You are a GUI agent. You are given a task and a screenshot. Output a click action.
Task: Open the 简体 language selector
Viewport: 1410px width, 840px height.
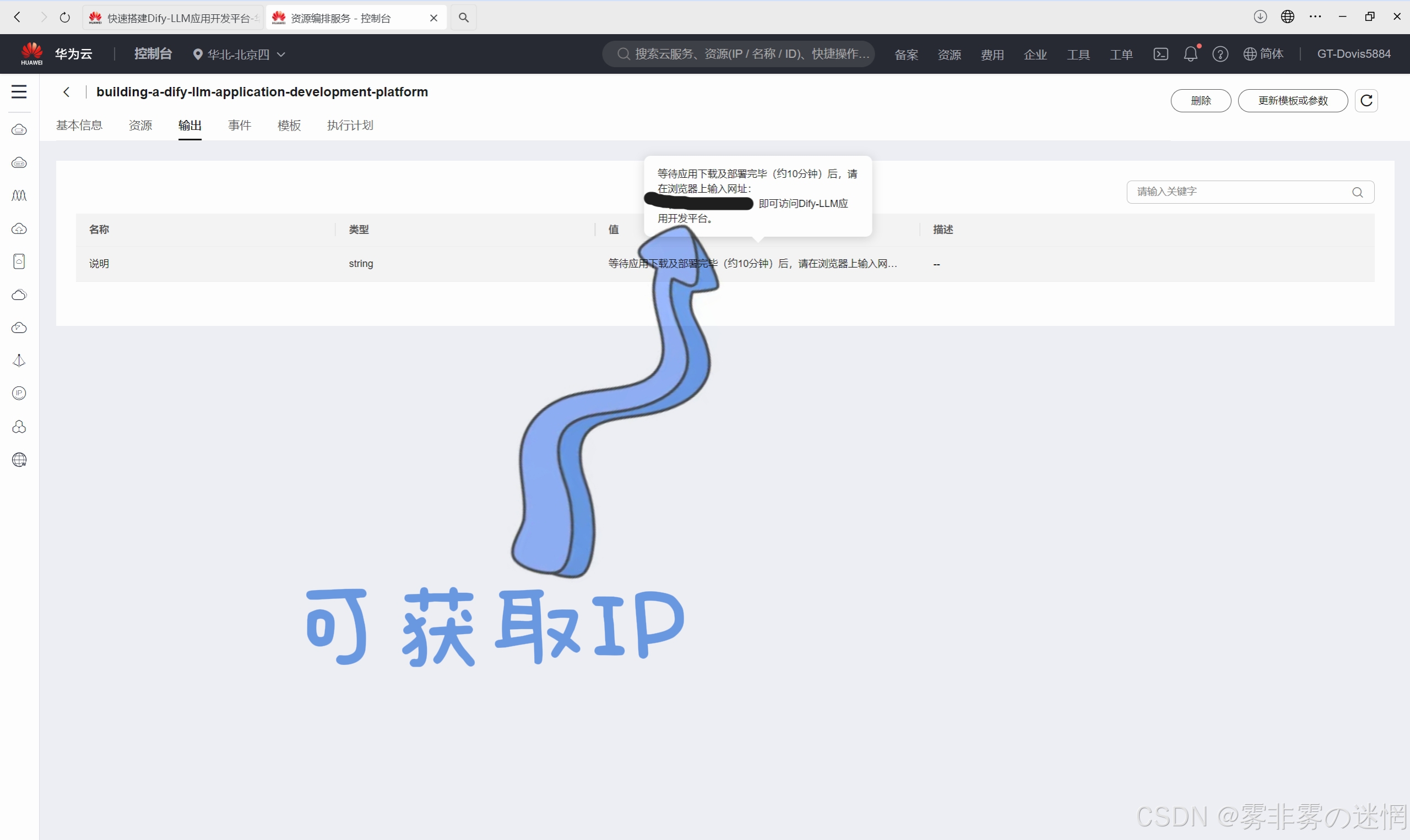pos(1263,54)
